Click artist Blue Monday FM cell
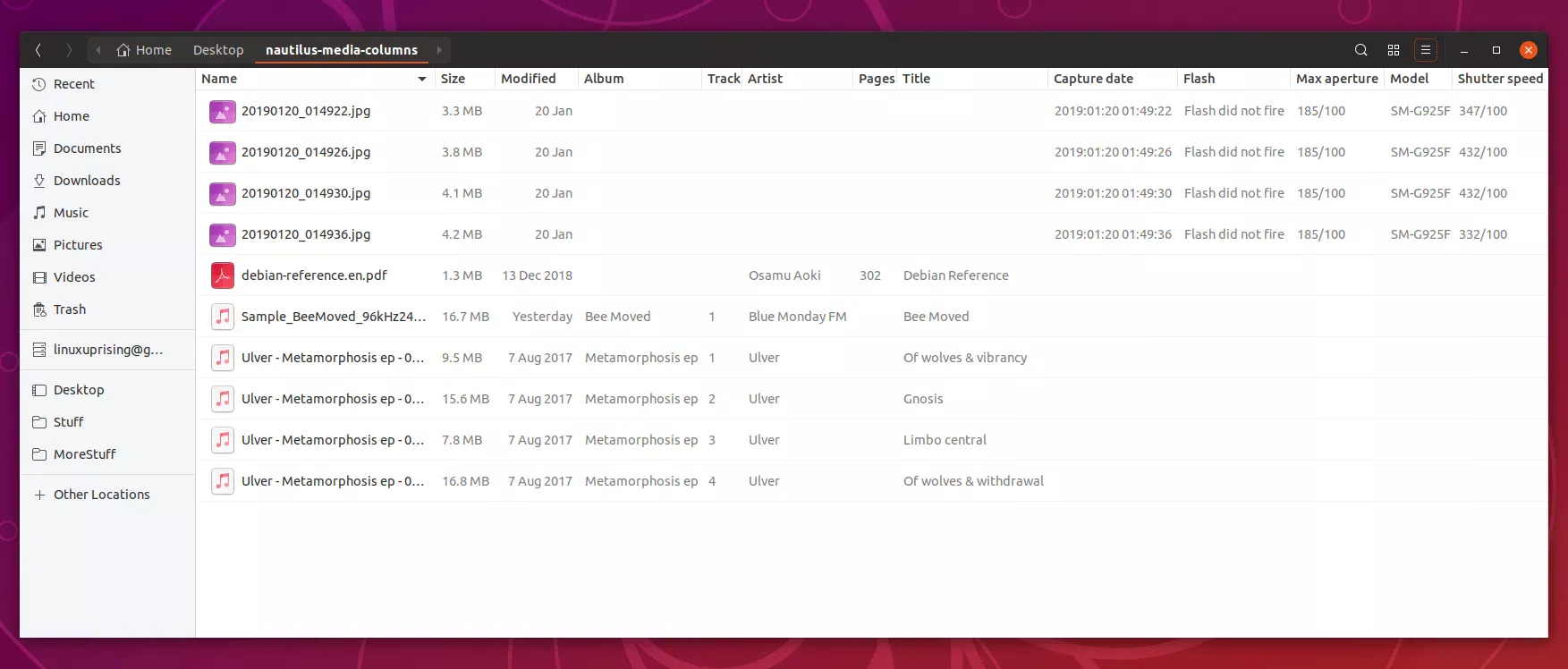 [x=797, y=317]
